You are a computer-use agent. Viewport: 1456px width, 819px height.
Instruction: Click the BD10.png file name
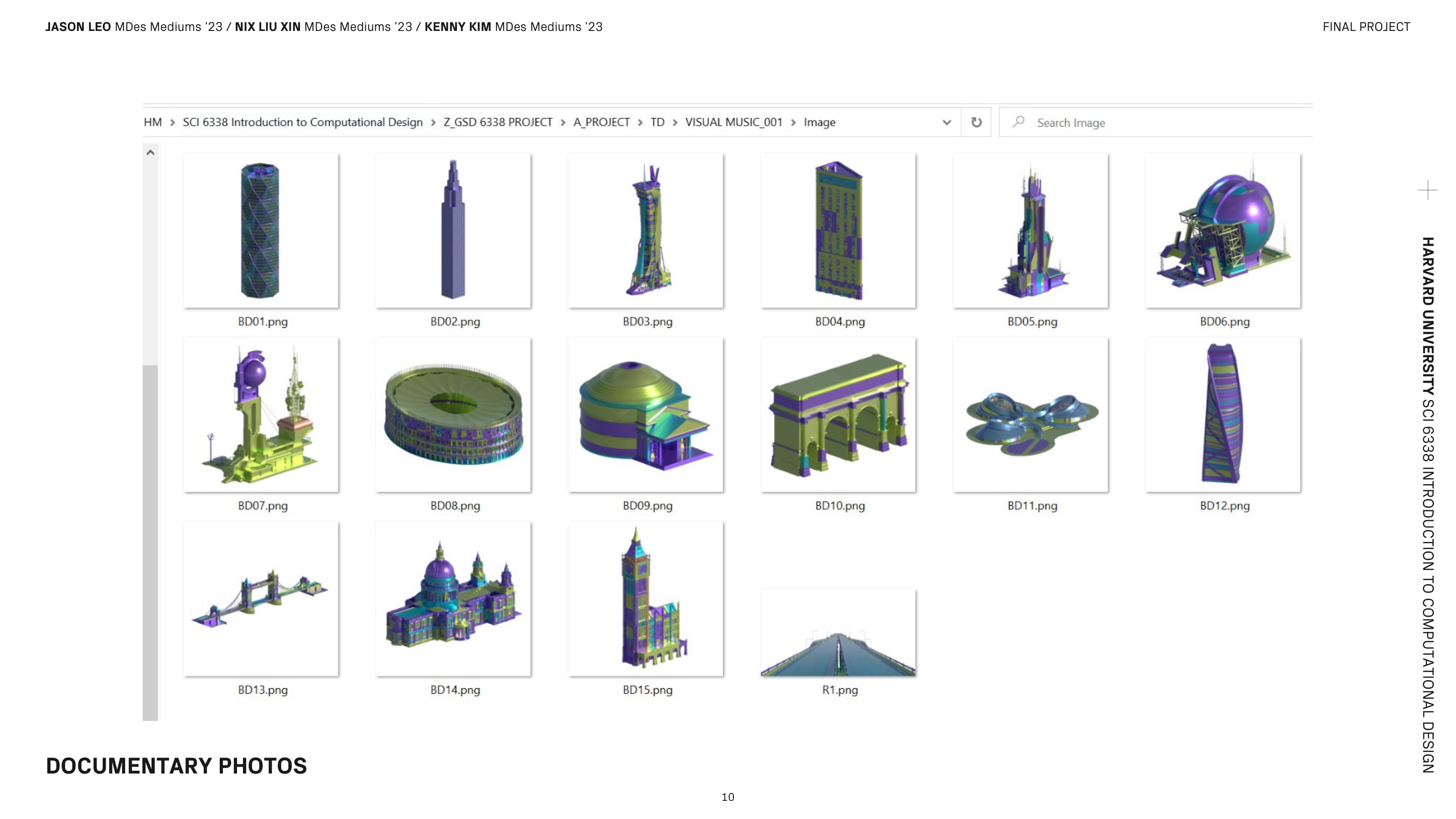point(840,506)
